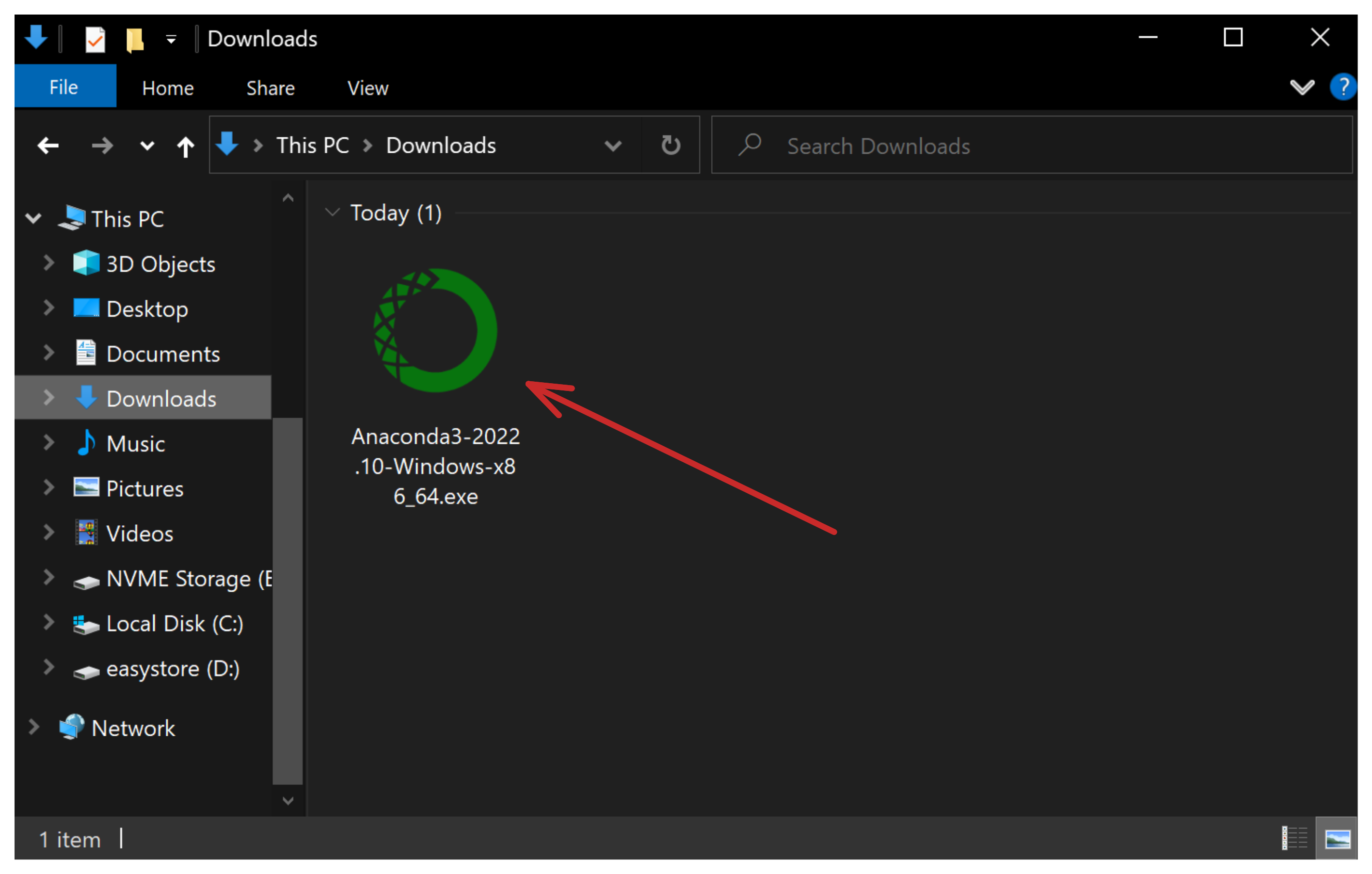
Task: Minimize the Downloads window
Action: click(1148, 38)
